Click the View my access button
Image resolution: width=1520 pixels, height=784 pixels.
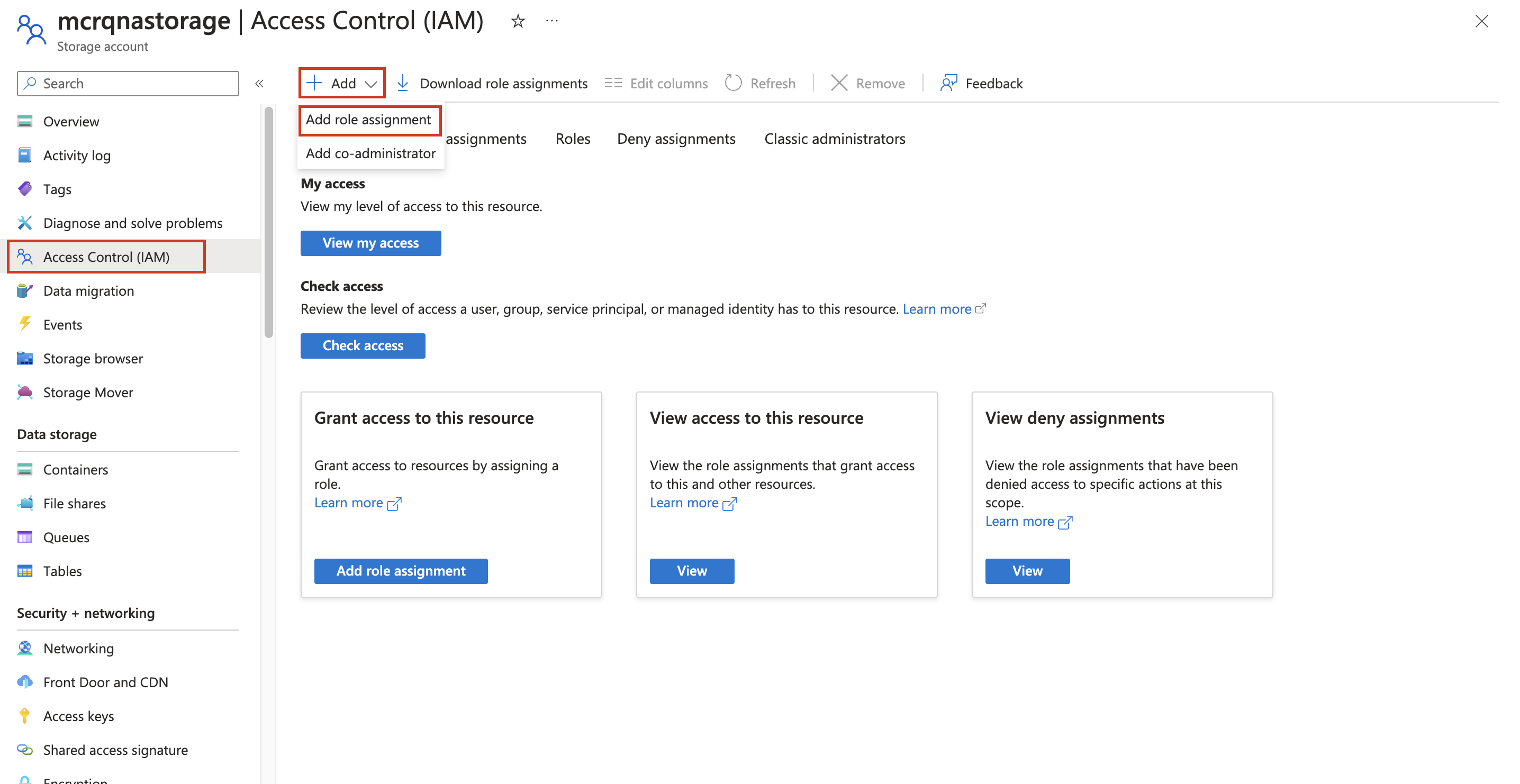coord(370,243)
